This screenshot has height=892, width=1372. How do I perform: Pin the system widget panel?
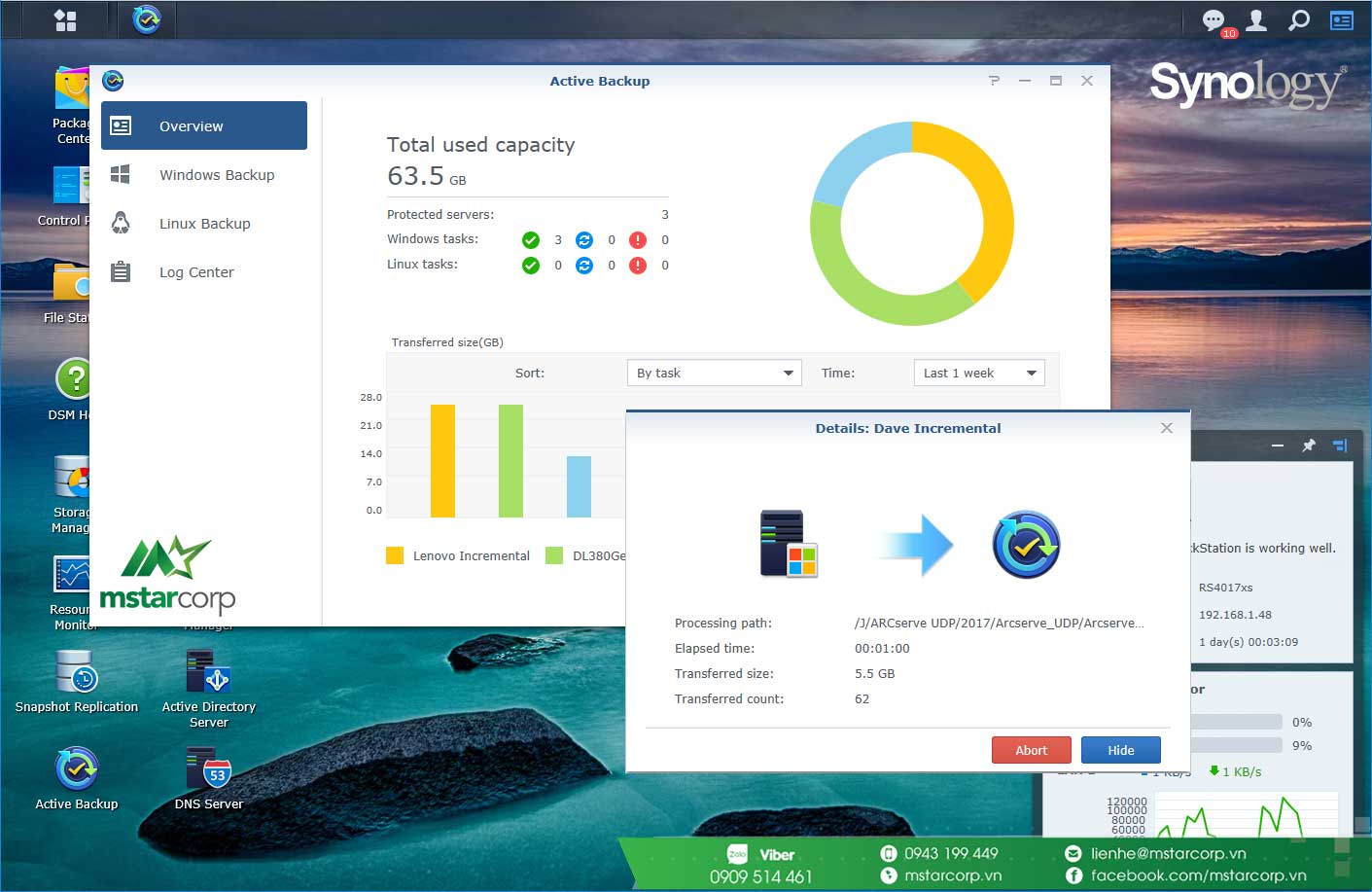[1309, 446]
